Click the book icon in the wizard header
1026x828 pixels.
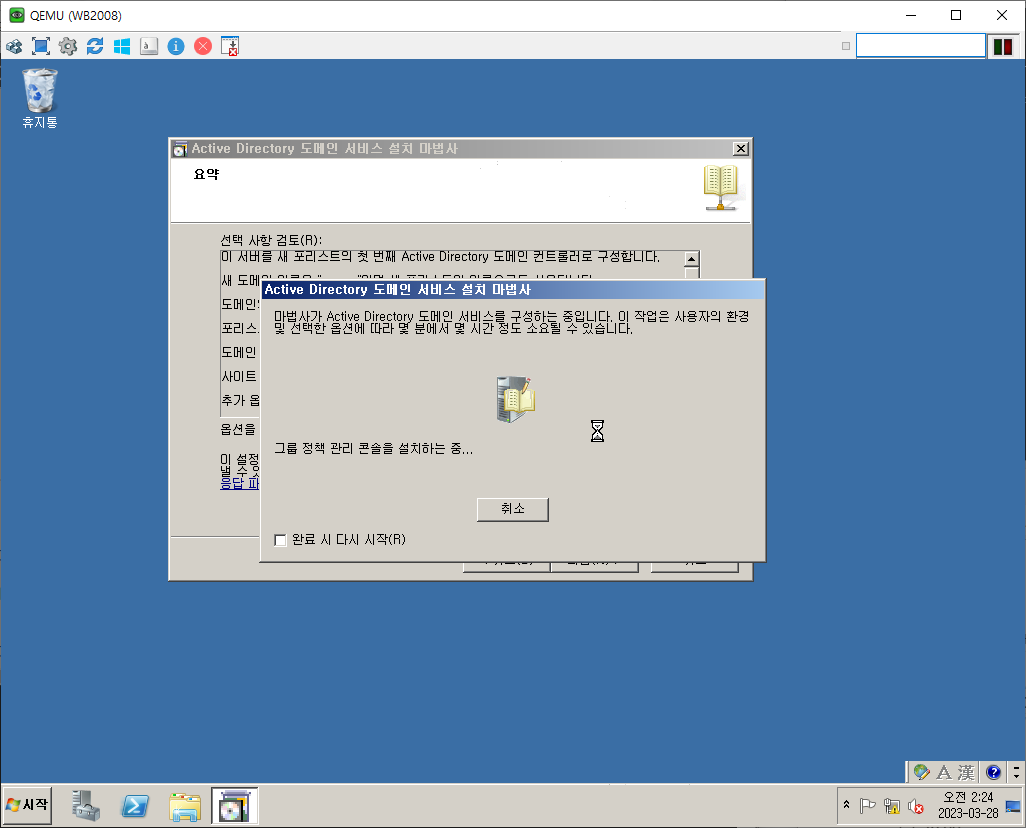(x=721, y=188)
